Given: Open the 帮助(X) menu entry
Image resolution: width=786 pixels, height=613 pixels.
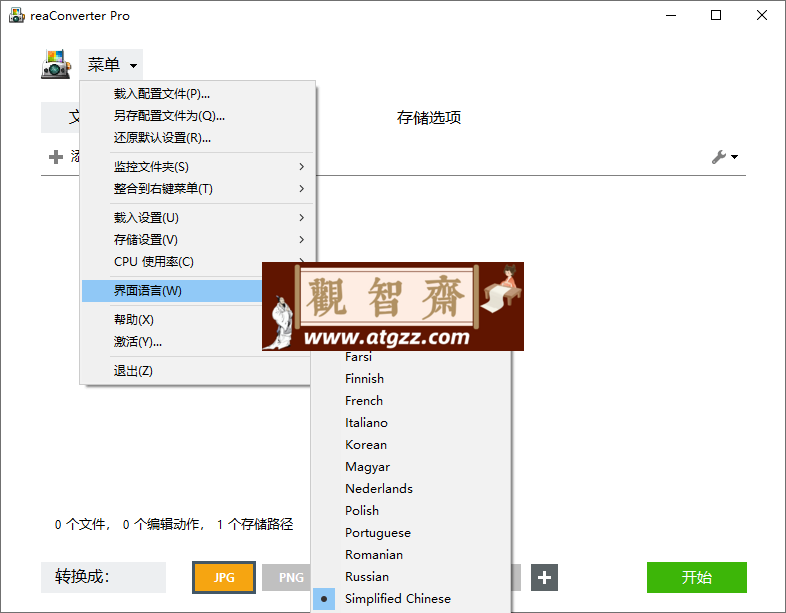Looking at the screenshot, I should tap(172, 320).
